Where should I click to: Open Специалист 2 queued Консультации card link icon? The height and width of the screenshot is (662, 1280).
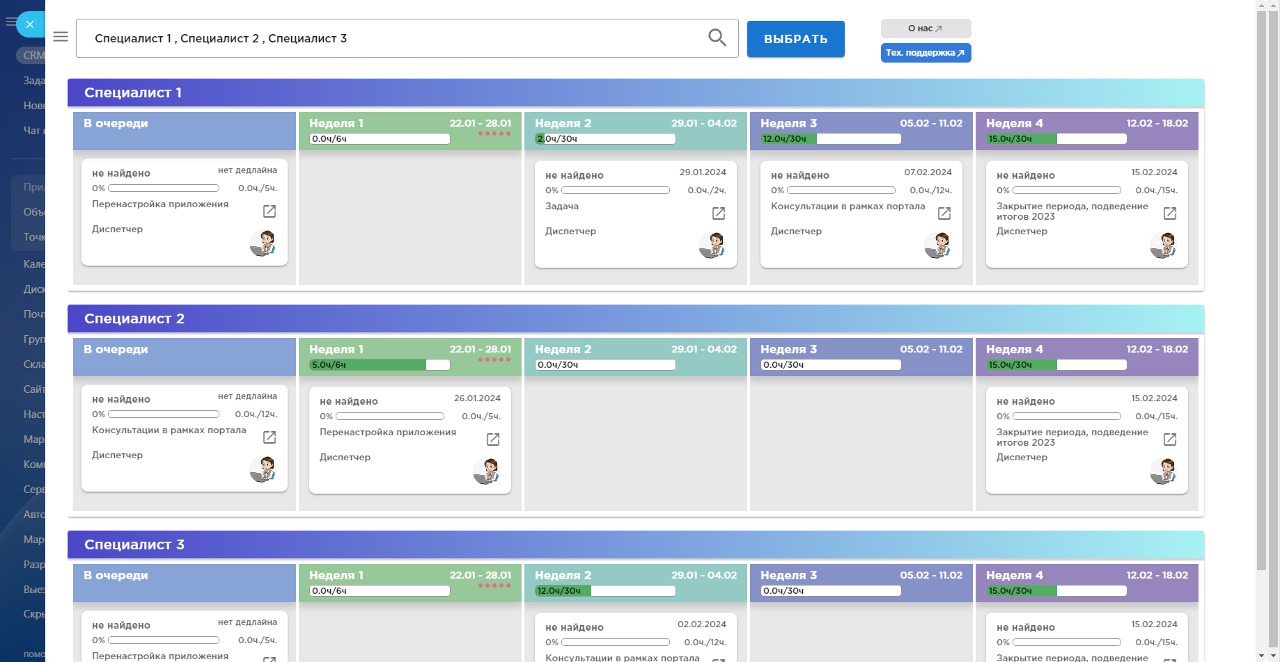coord(269,437)
